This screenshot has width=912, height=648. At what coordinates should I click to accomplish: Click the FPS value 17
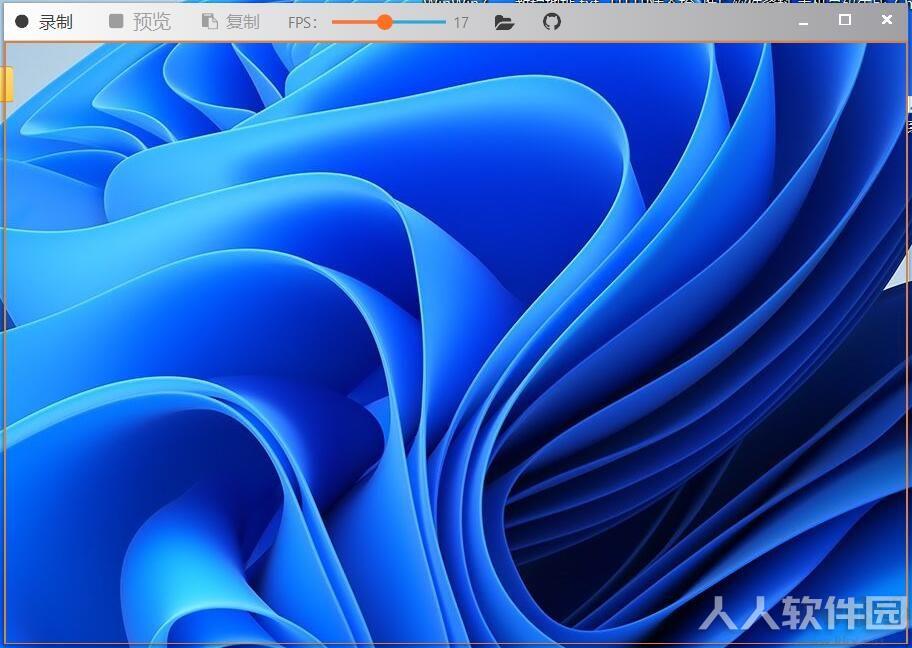tap(461, 23)
